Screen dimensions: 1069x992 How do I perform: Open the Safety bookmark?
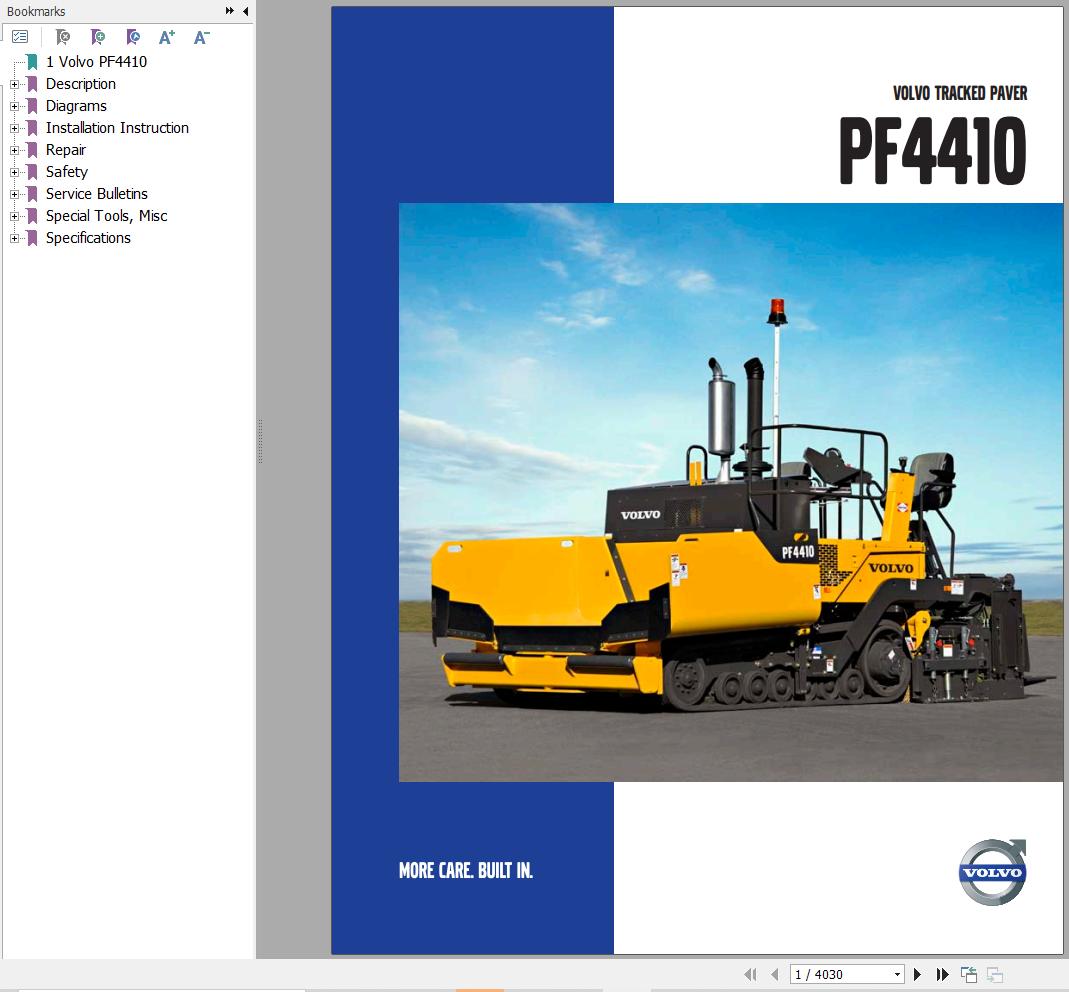tap(67, 172)
